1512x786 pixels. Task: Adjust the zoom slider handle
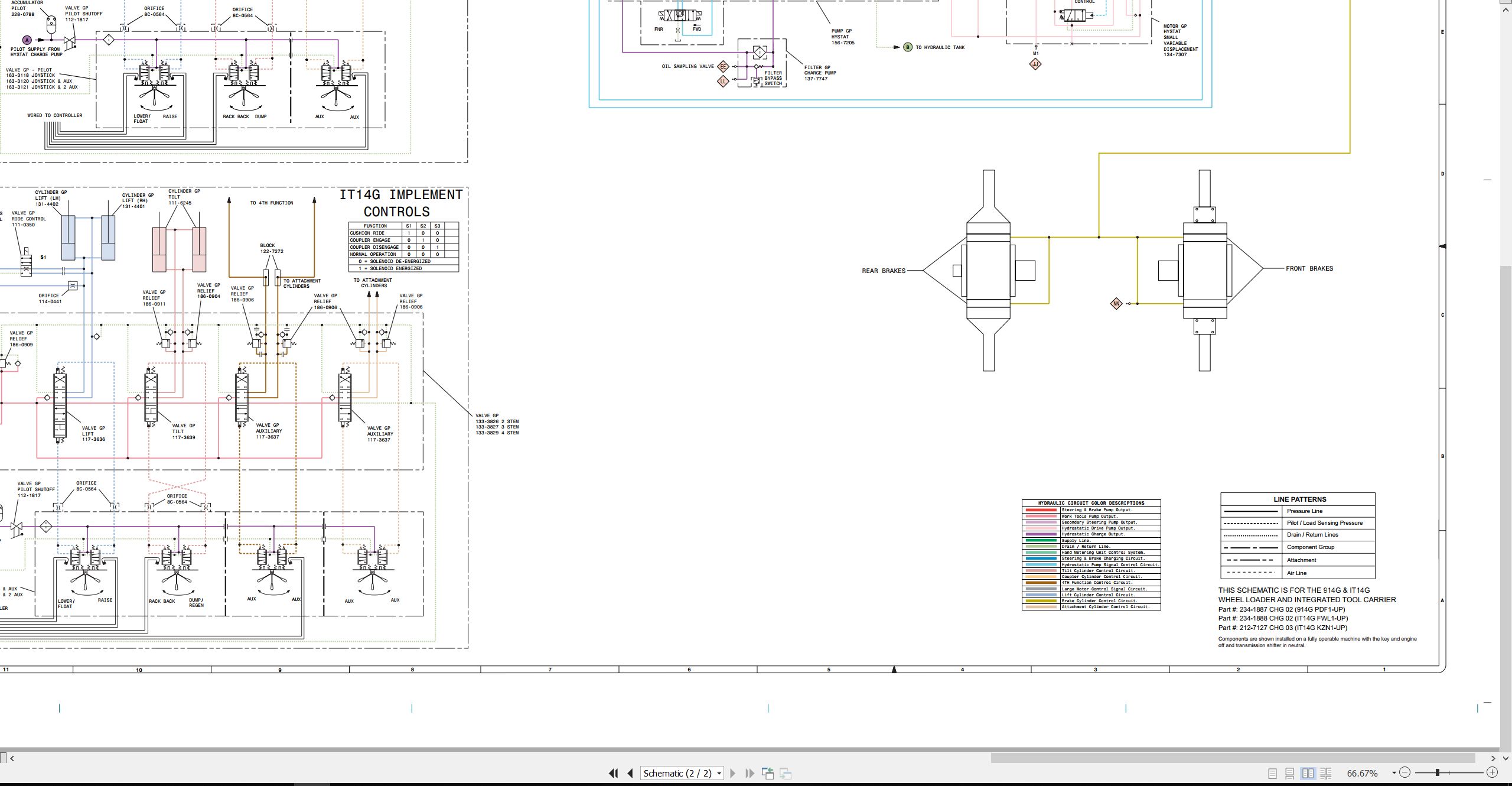[x=1438, y=772]
